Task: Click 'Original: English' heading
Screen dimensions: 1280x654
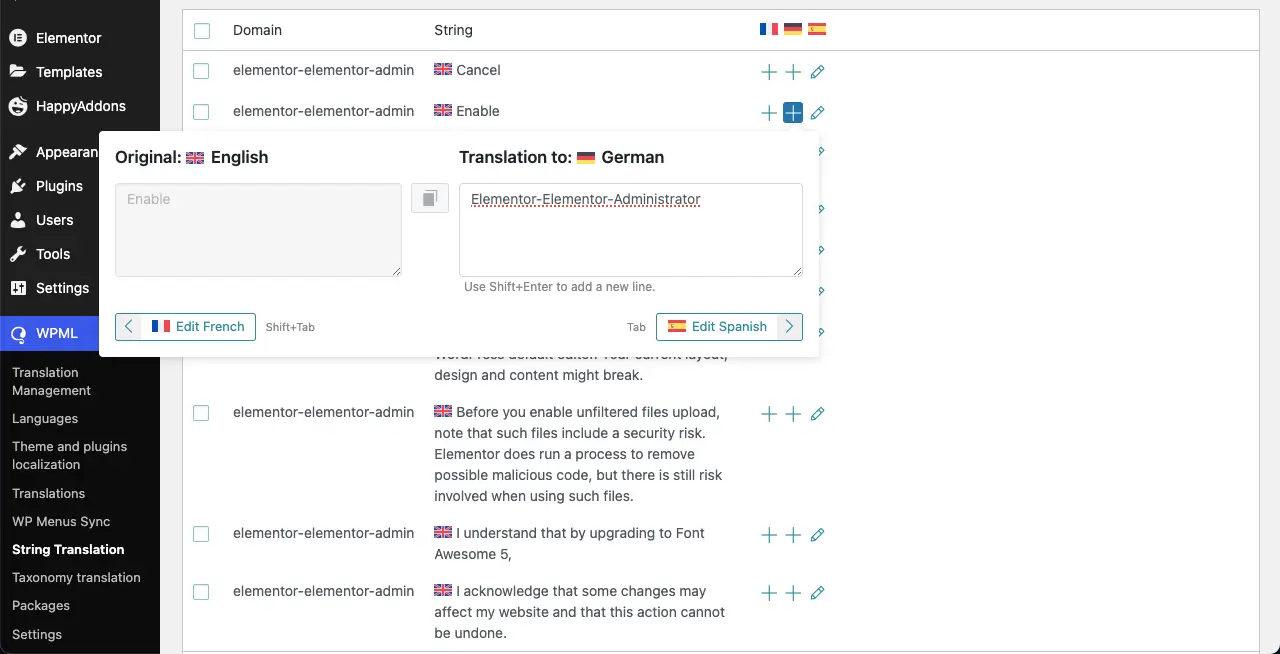Action: pos(192,157)
